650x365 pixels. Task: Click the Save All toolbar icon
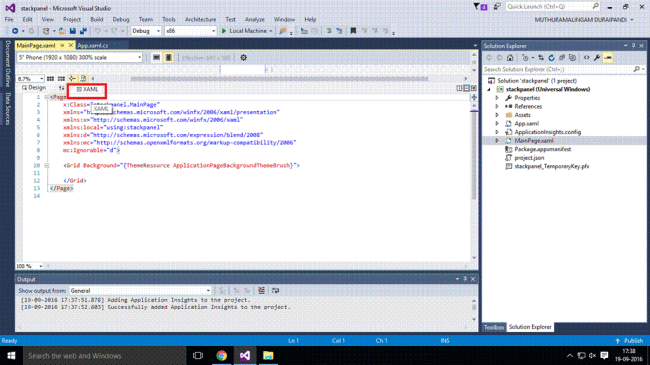83,31
